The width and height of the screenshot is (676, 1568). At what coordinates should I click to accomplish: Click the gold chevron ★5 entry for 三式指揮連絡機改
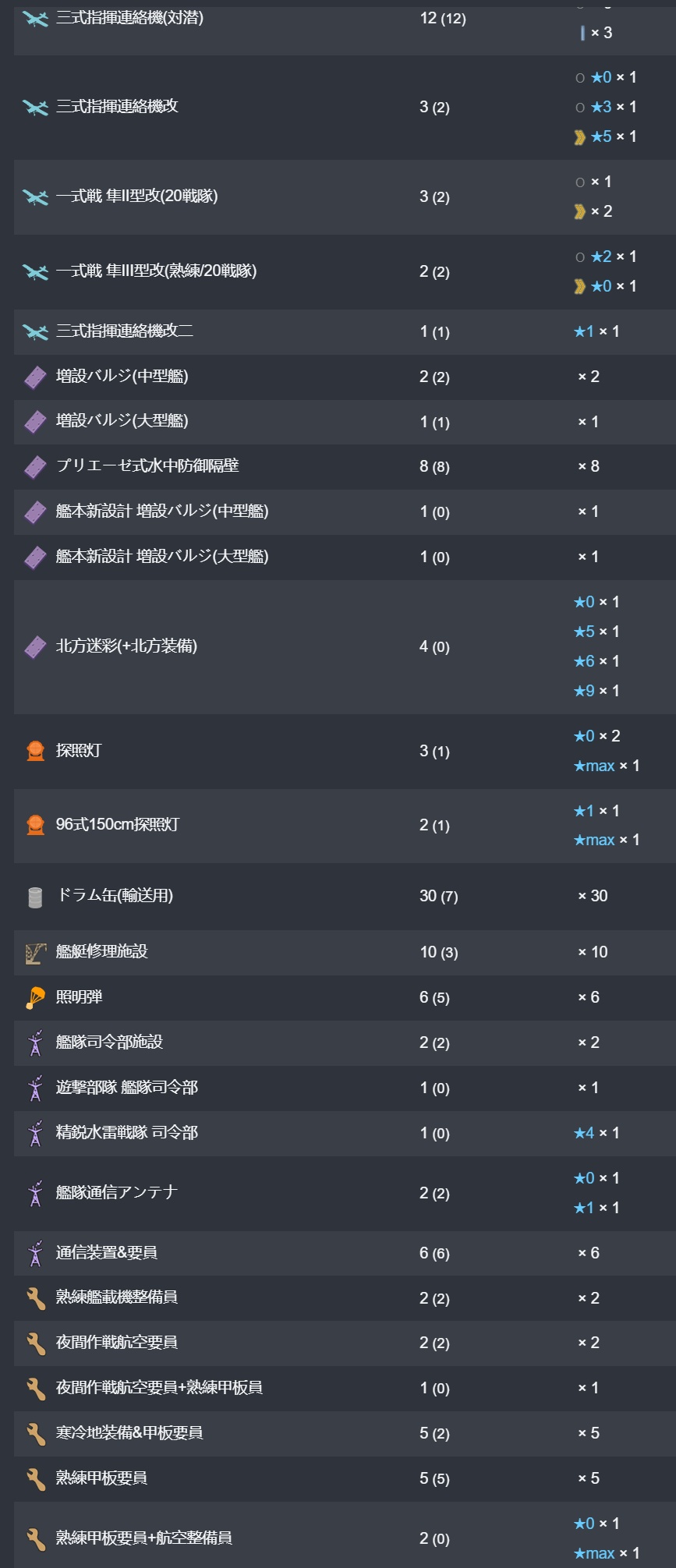(x=605, y=136)
